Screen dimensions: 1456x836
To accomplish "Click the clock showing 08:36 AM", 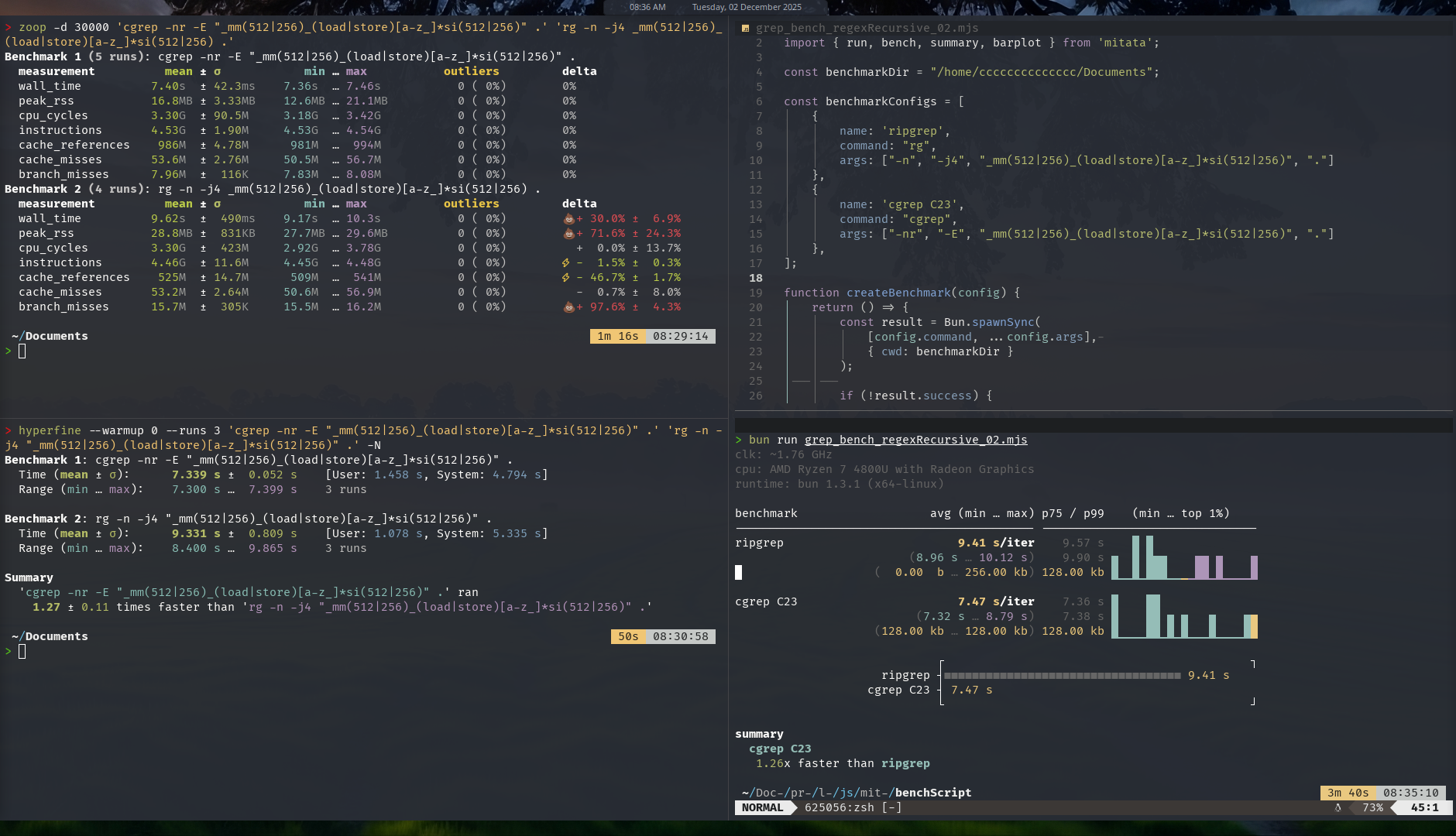I will click(x=647, y=7).
